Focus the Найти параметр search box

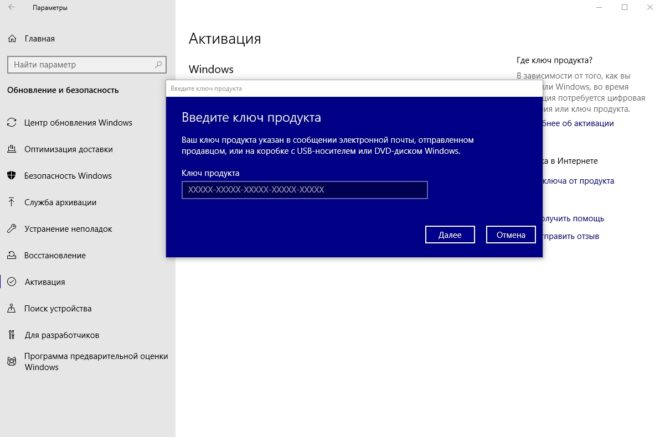(x=87, y=64)
